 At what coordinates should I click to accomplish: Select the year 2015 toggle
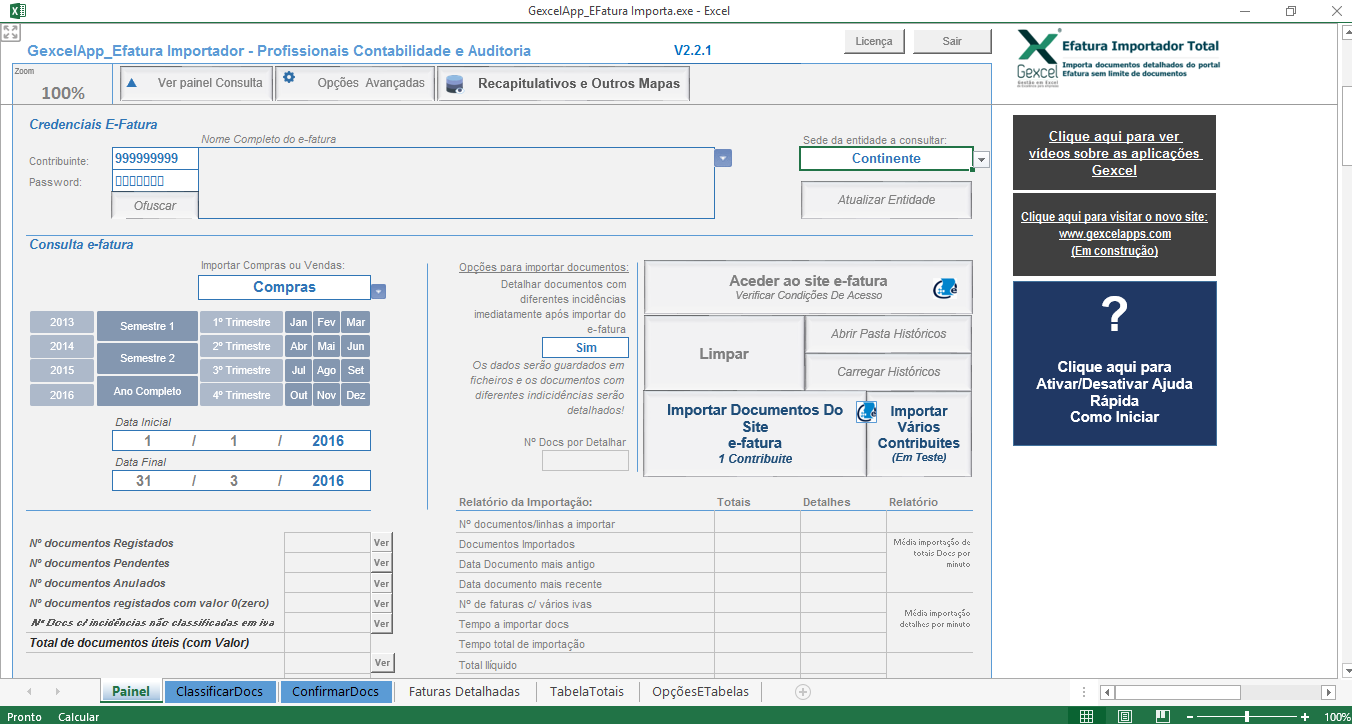(x=62, y=370)
